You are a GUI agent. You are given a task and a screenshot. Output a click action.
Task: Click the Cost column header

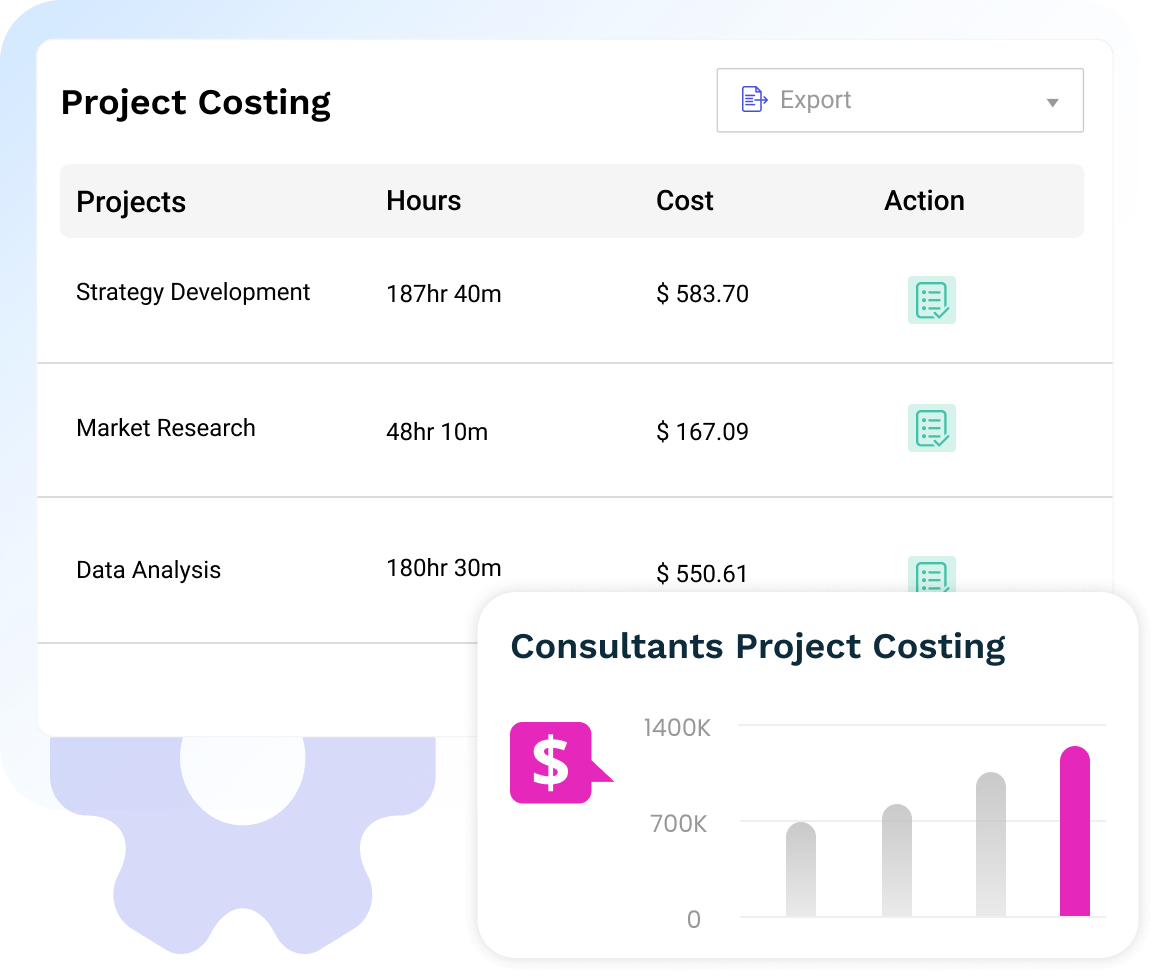685,201
